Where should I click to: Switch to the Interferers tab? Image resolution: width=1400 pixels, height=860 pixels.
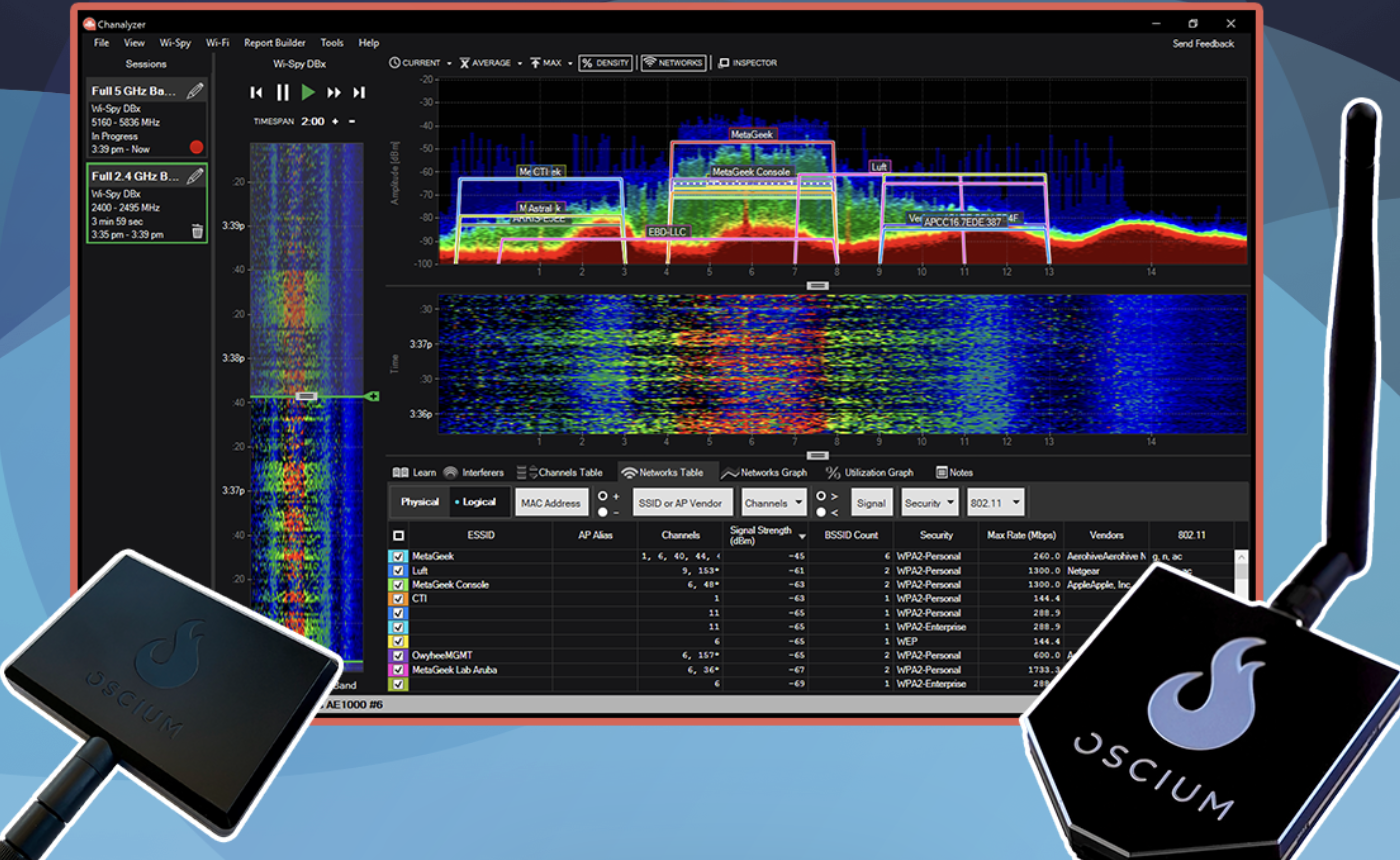473,472
